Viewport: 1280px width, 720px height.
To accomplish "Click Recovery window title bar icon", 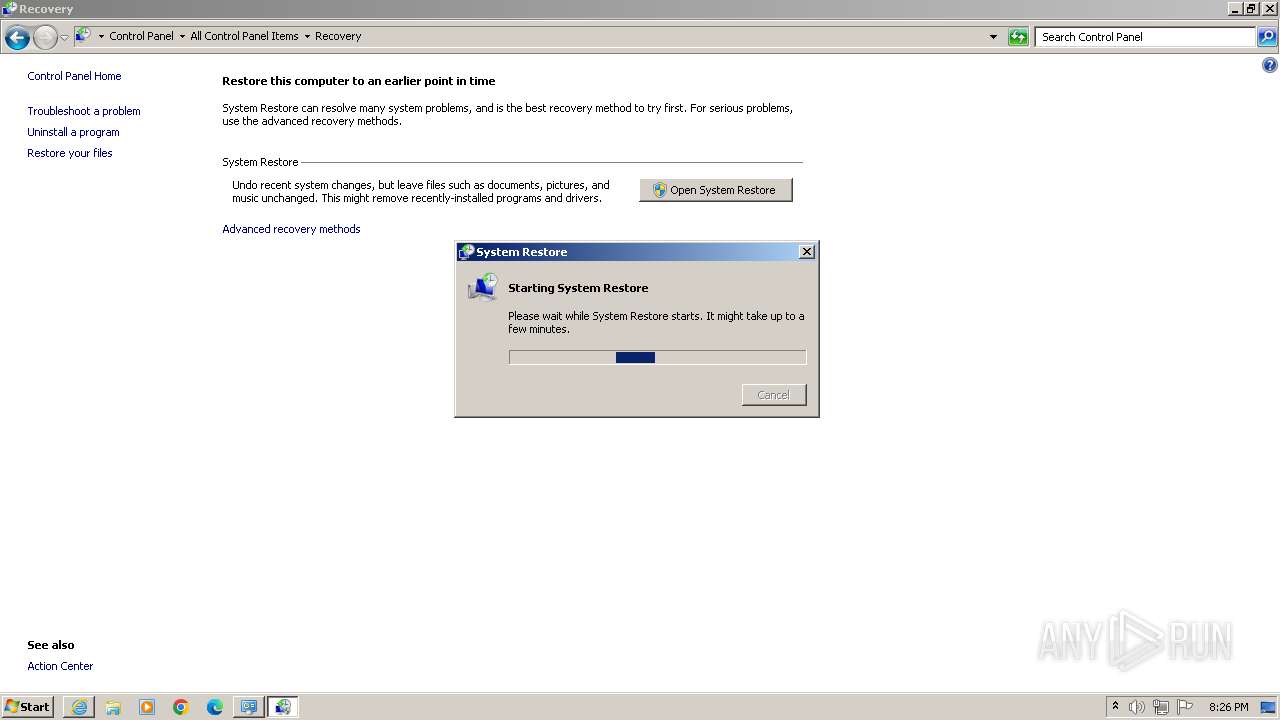I will (10, 9).
